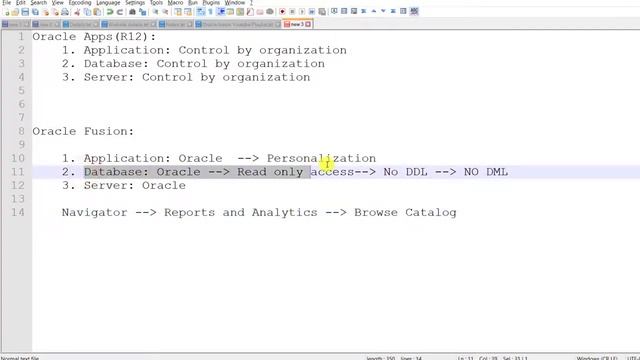Close the 'new 3' tab with its X
Viewport: 640px width, 360px height.
tap(308, 24)
